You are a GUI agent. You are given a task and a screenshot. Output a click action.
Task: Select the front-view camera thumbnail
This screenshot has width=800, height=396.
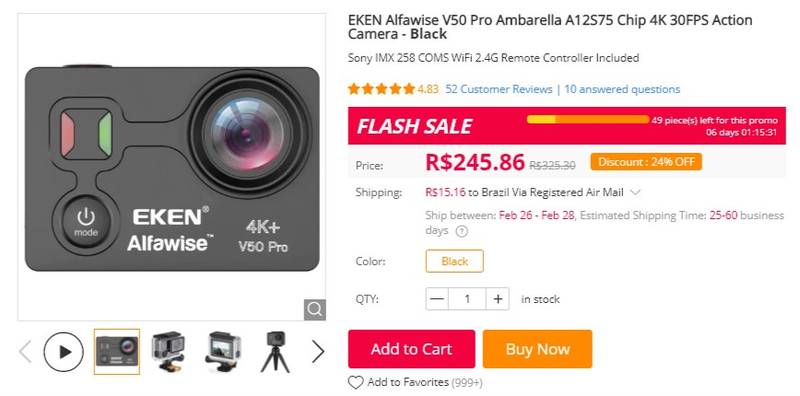[117, 352]
